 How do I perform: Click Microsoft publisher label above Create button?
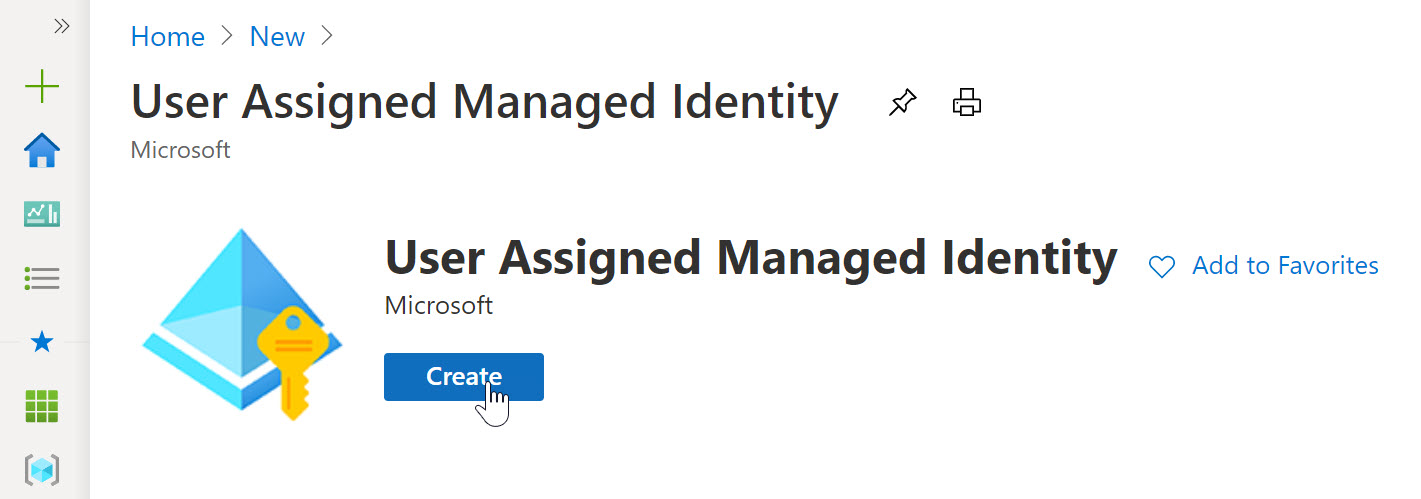point(438,306)
